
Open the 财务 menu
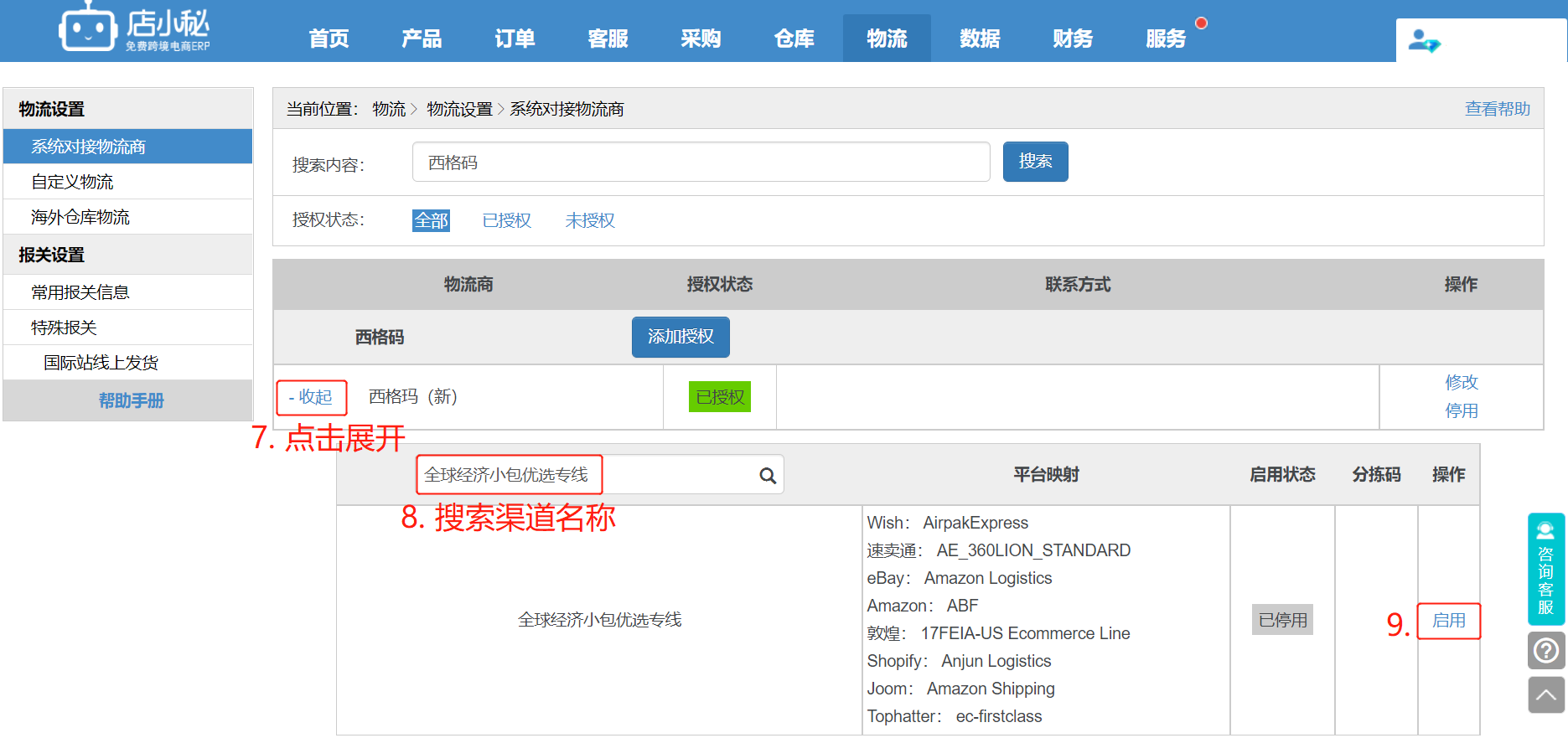coord(1073,39)
